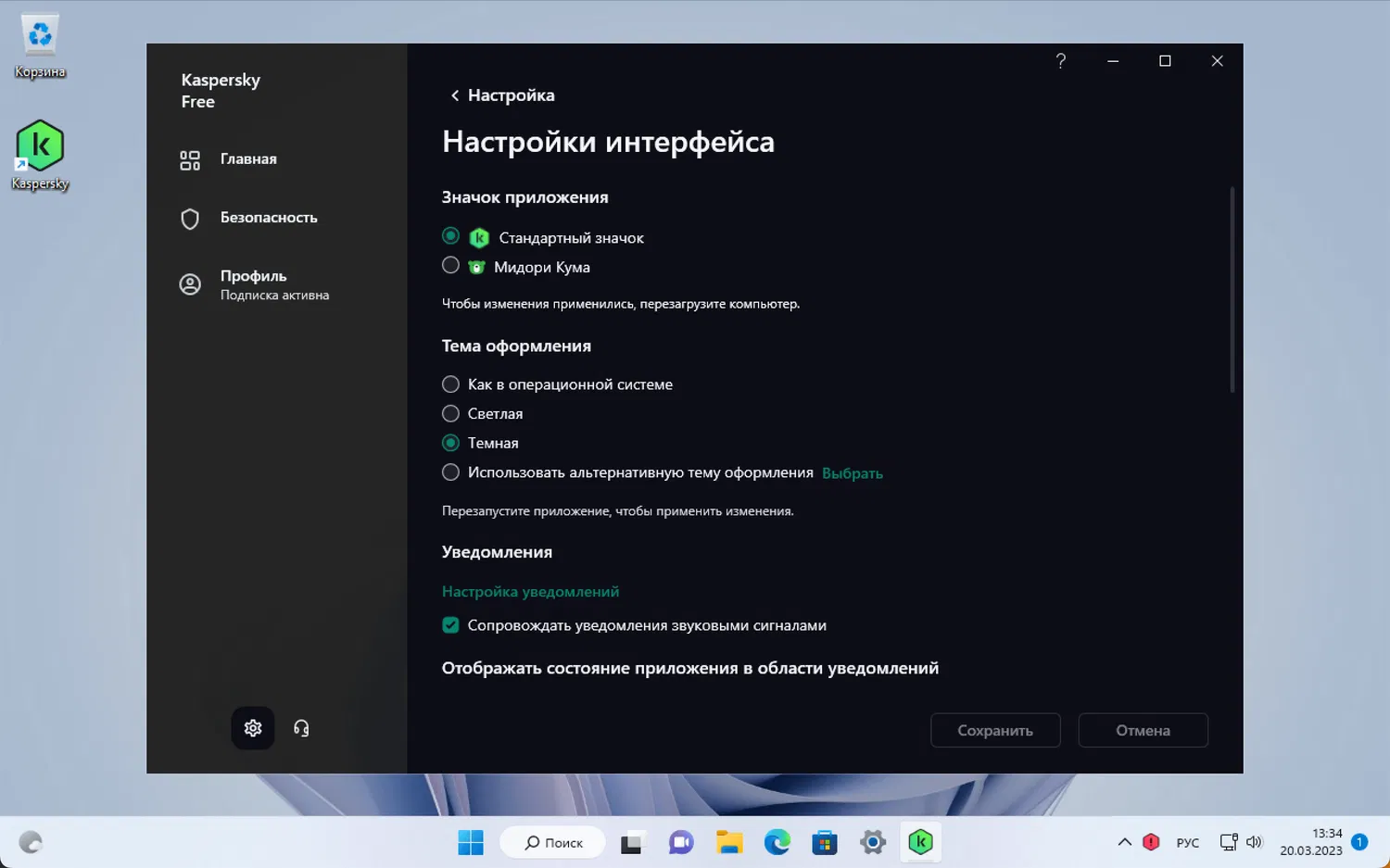Click the red security alert tray icon
The image size is (1390, 868).
point(1151,842)
